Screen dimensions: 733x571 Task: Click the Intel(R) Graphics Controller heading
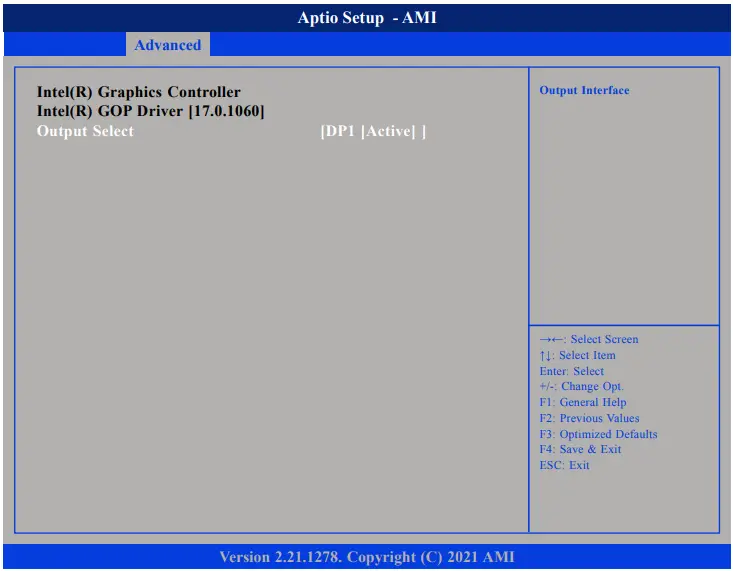[x=139, y=92]
